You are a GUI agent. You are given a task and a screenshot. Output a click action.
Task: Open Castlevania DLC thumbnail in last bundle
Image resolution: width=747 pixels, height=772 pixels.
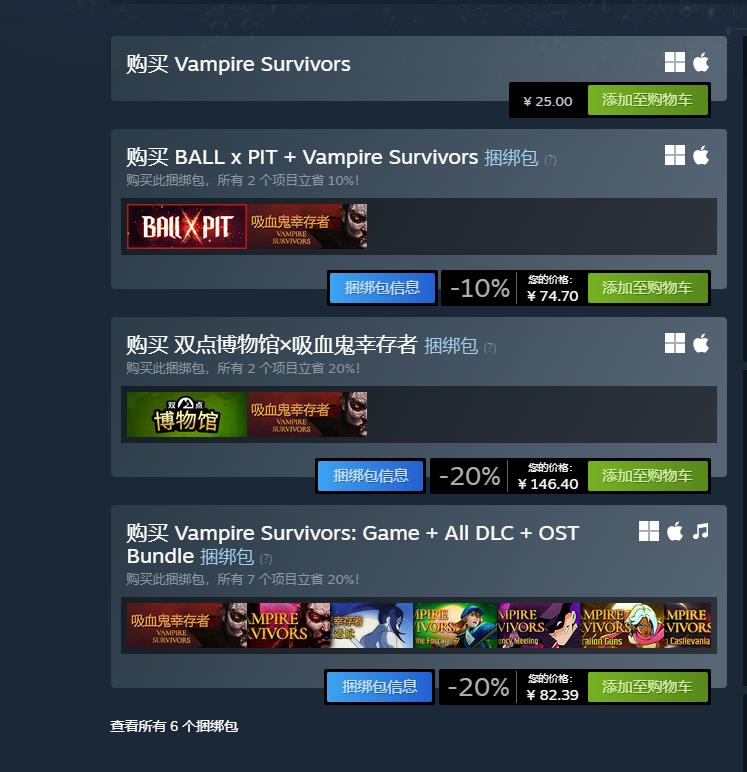[x=687, y=625]
